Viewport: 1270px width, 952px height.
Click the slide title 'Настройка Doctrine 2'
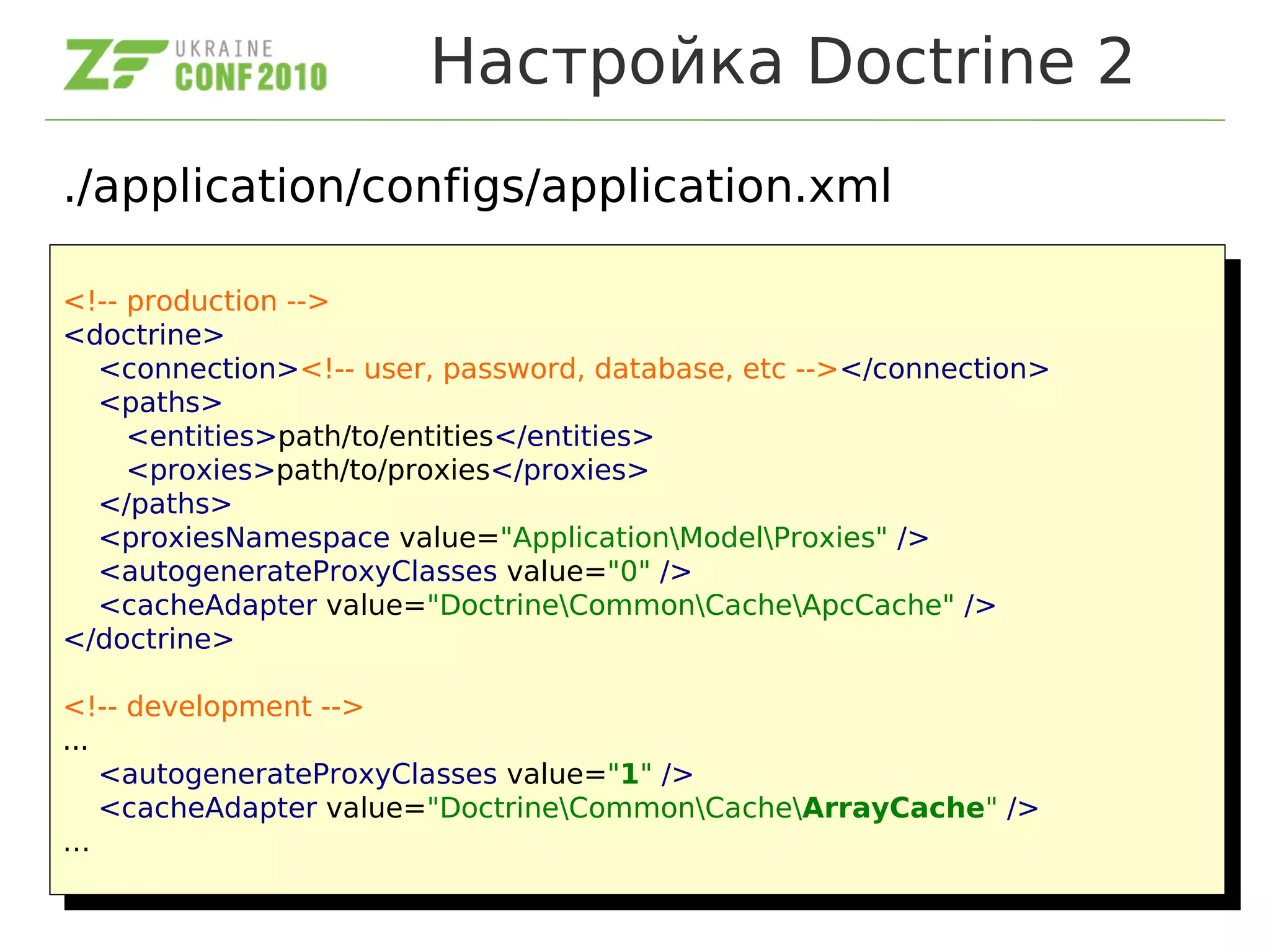(x=782, y=62)
